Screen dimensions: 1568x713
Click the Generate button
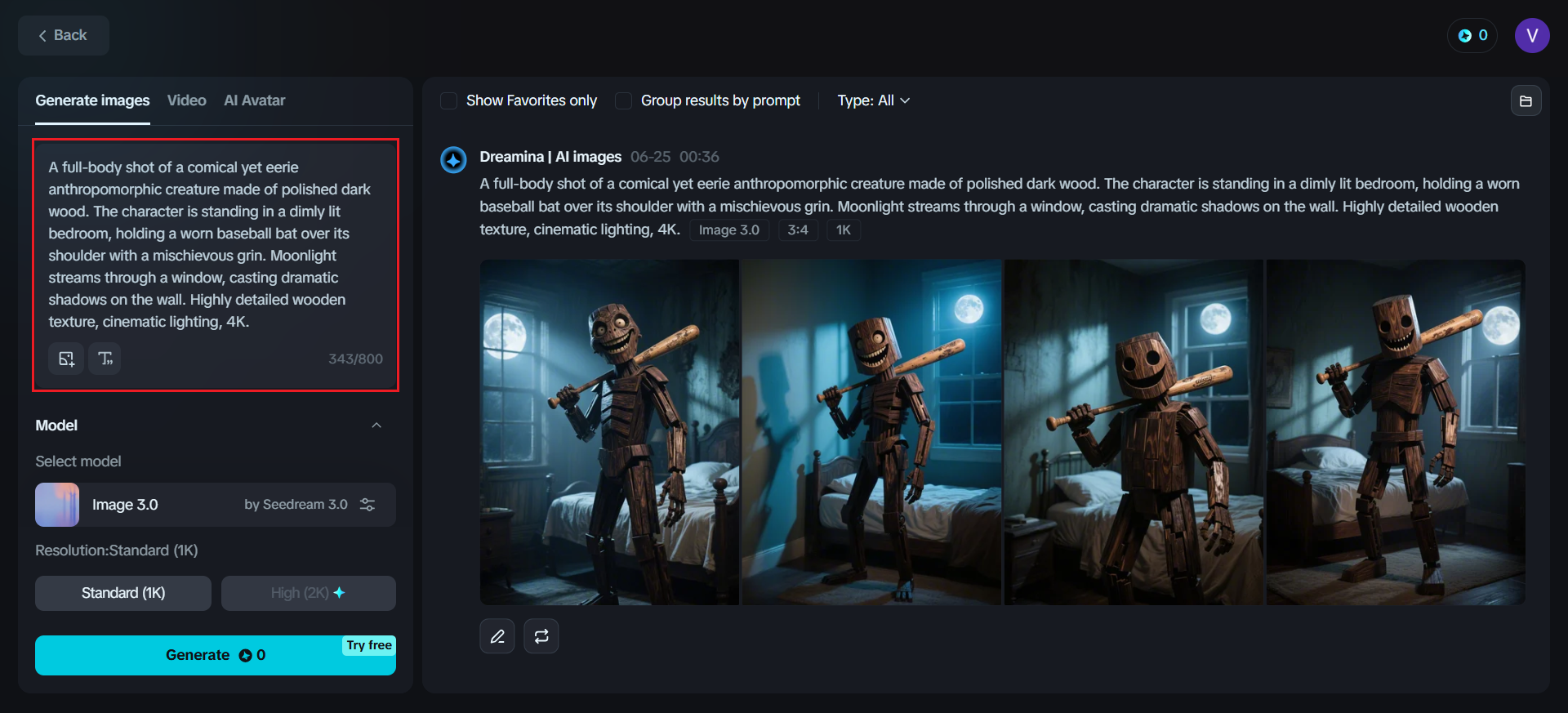tap(216, 655)
